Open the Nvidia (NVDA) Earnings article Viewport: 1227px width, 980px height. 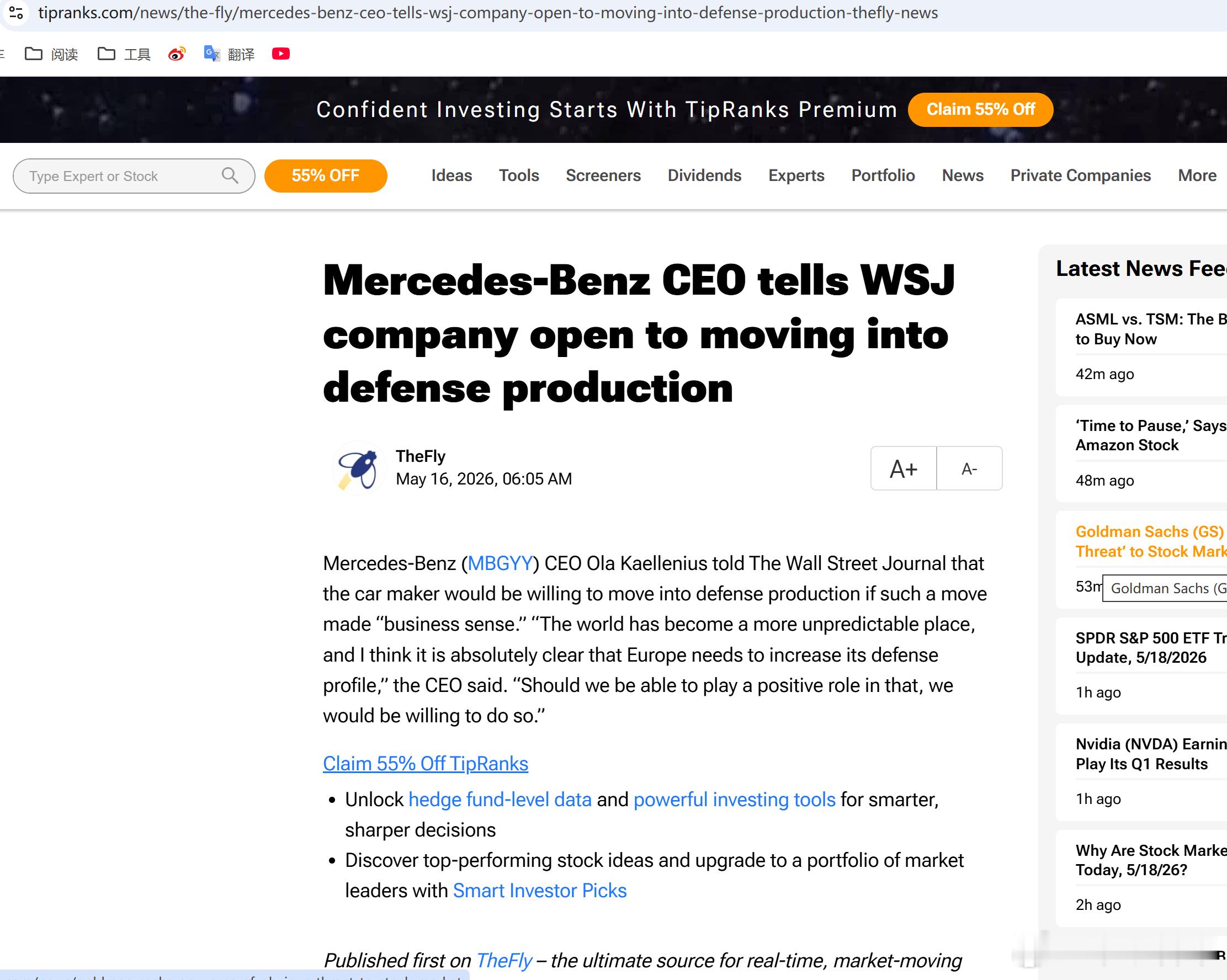click(1151, 754)
